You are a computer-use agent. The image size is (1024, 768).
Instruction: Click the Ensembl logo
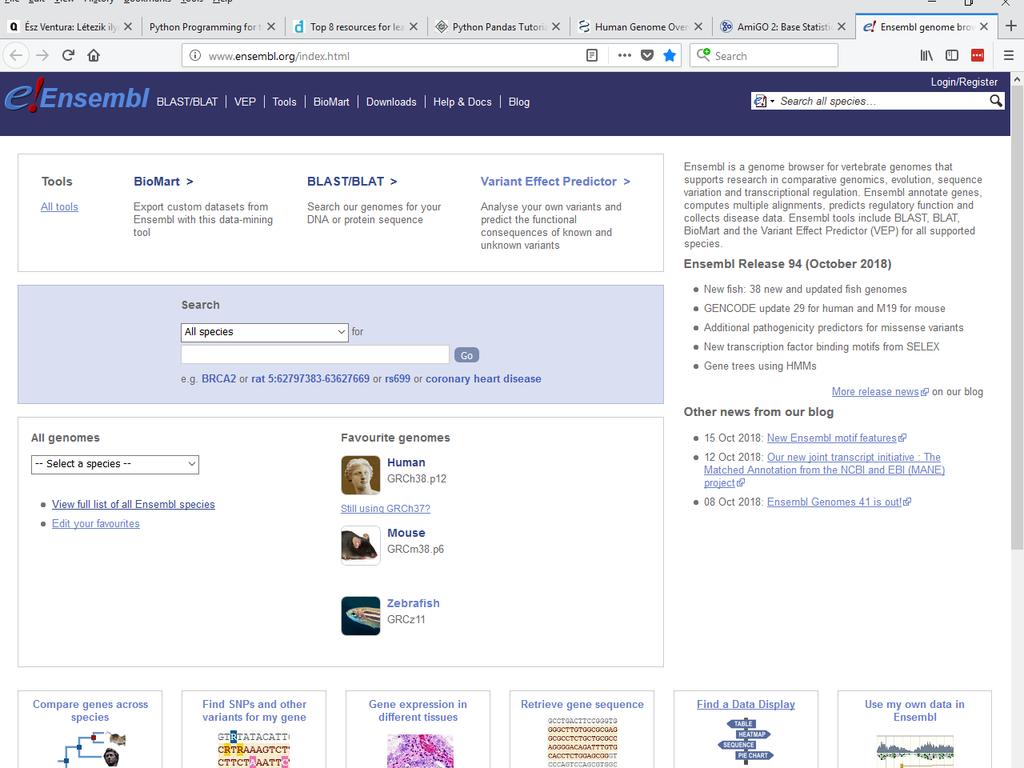pyautogui.click(x=77, y=97)
